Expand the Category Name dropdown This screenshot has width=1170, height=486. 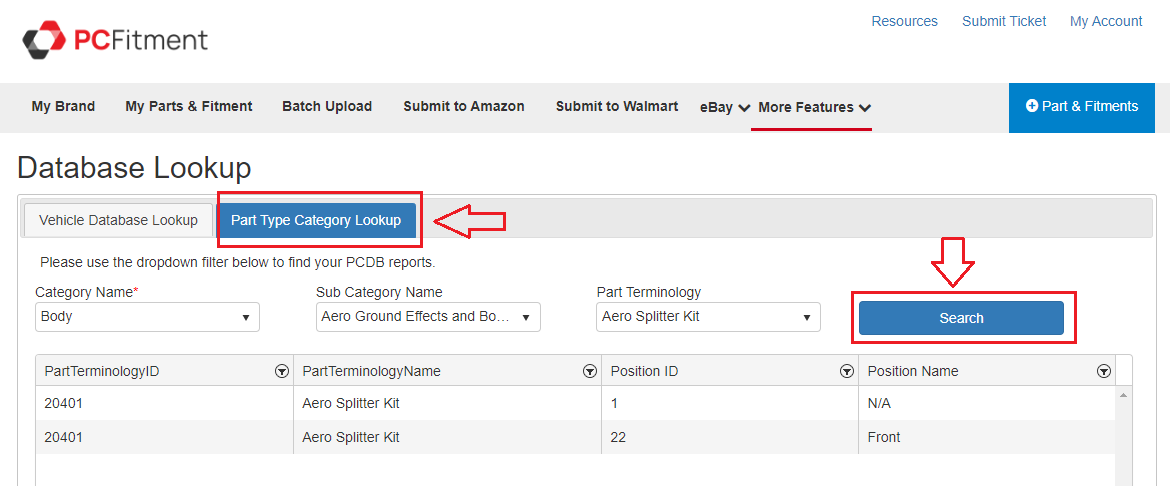tap(147, 317)
